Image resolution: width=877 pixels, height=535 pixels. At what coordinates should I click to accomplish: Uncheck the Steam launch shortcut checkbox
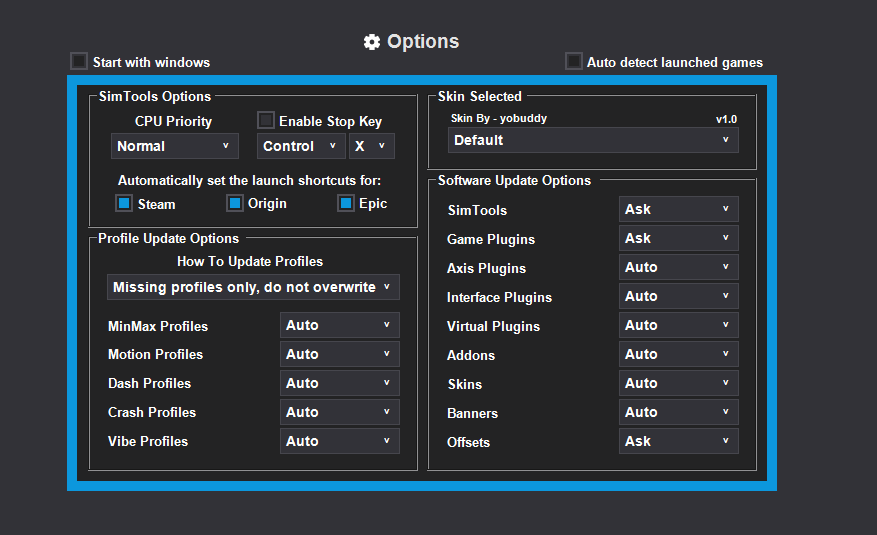pos(124,203)
